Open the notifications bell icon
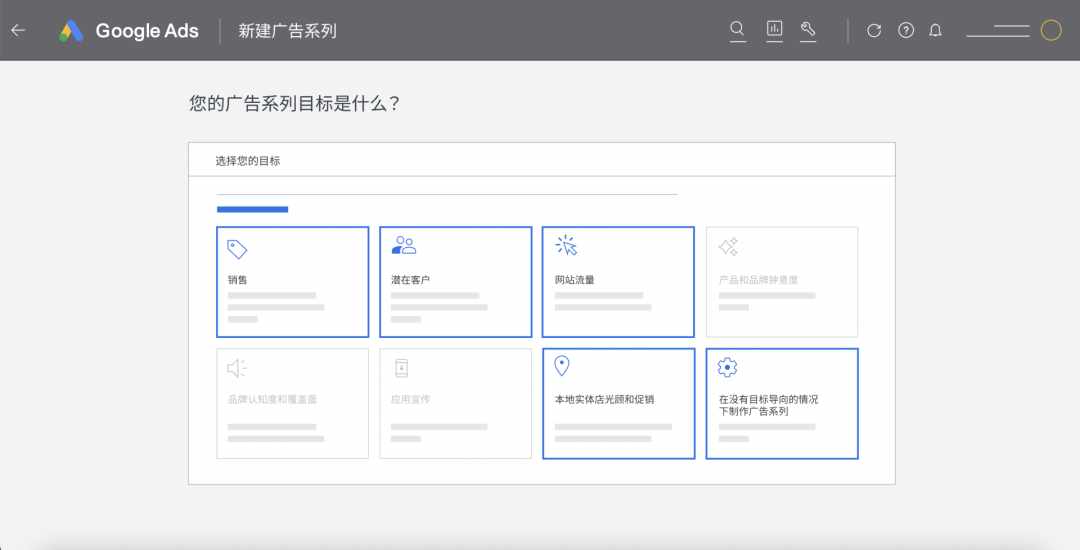1080x550 pixels. [935, 30]
